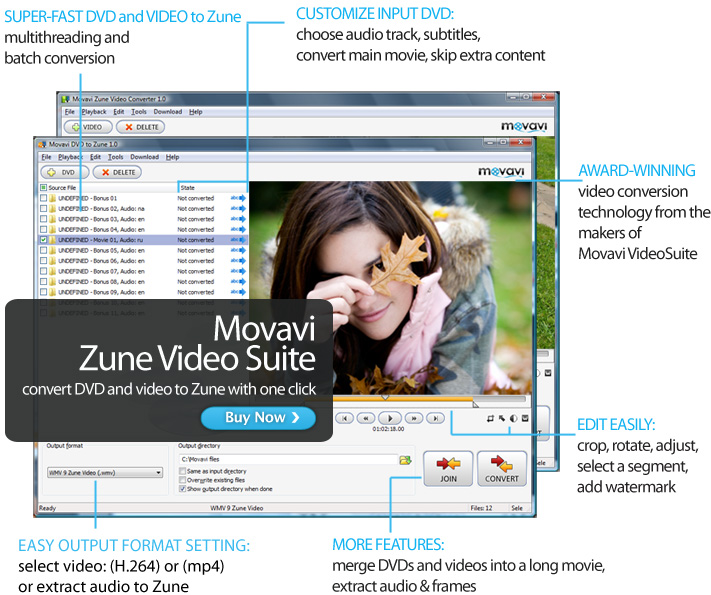This screenshot has height=595, width=711.
Task: Check the Bonus 09 row checkbox
Action: pos(44,292)
